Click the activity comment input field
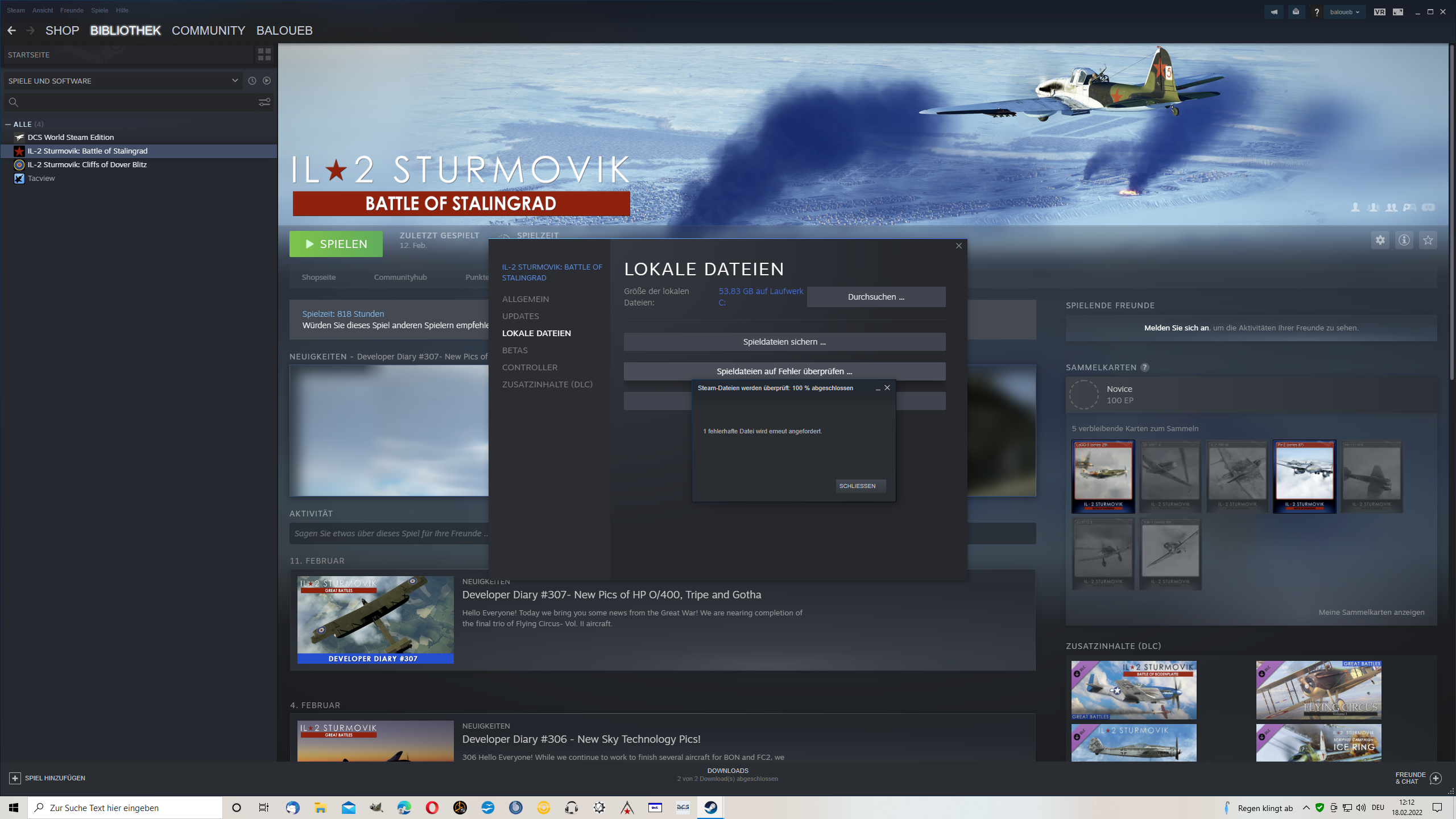The width and height of the screenshot is (1456, 819). point(389,533)
